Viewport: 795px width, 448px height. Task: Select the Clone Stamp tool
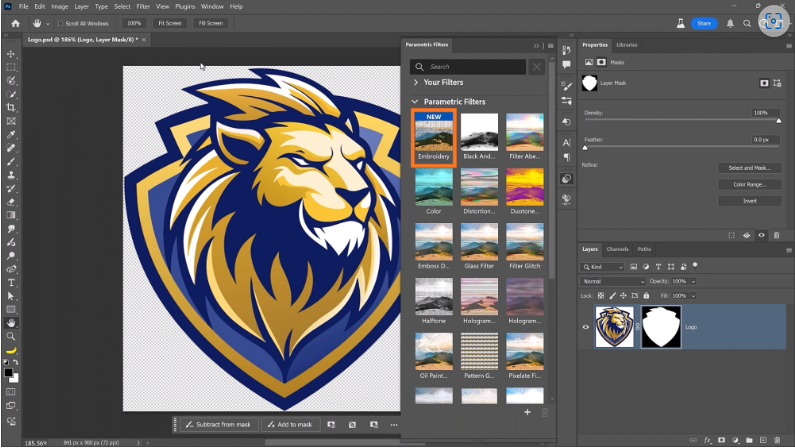(11, 175)
